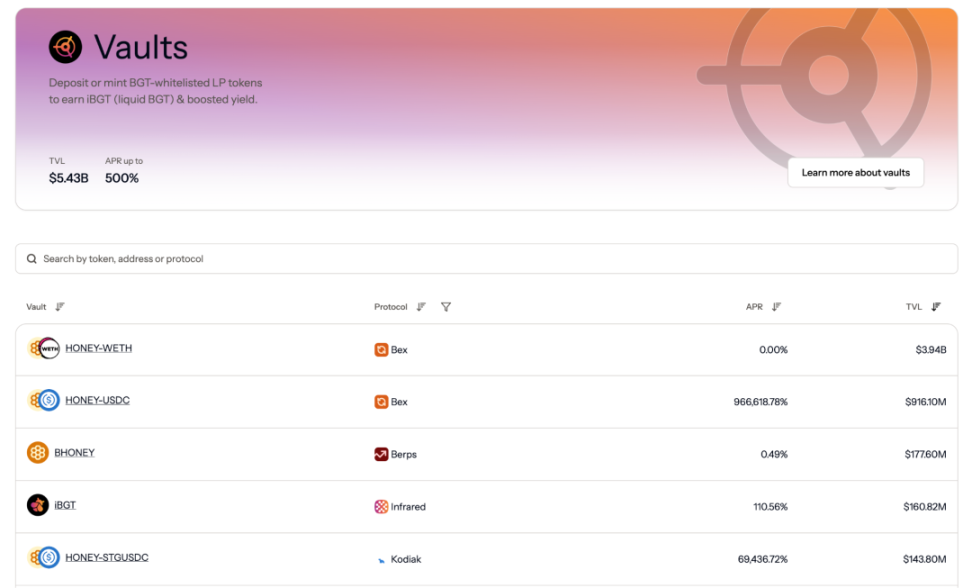
Task: Click the BHONEY token icon
Action: pyautogui.click(x=38, y=453)
